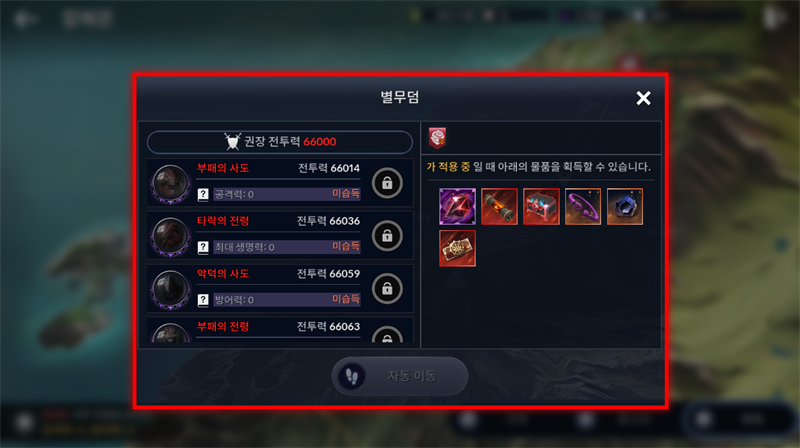The width and height of the screenshot is (800, 448).
Task: Open question mark info for 공격력
Action: [x=203, y=194]
